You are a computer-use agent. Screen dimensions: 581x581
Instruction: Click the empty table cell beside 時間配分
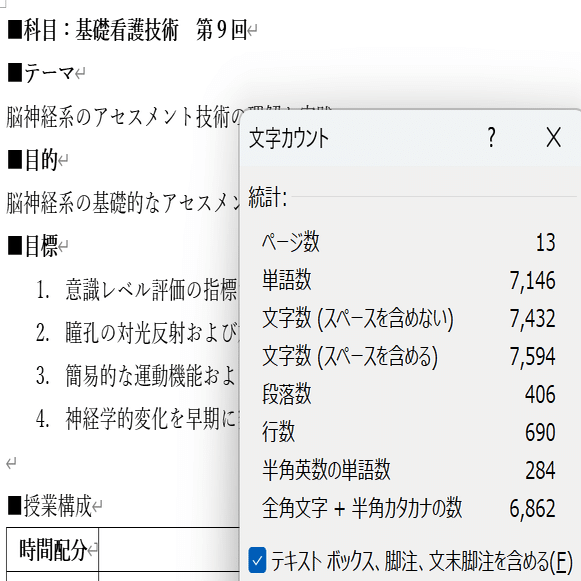point(169,550)
